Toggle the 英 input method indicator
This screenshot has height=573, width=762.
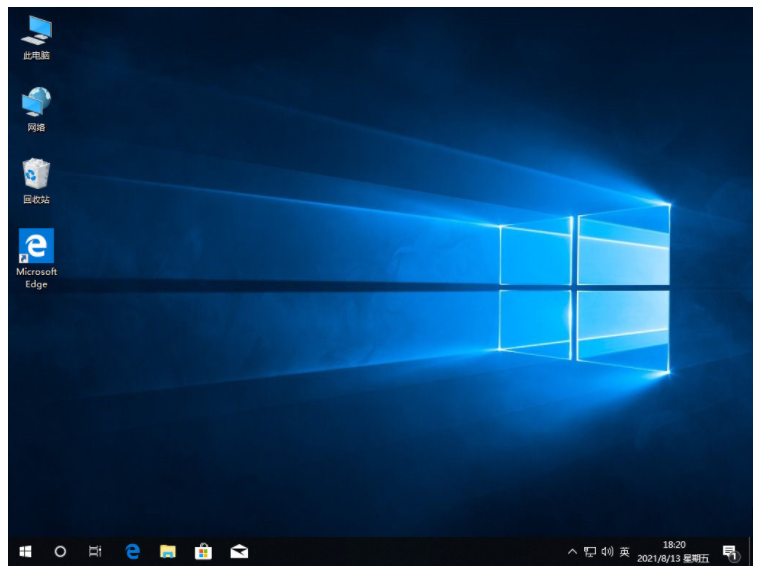click(x=625, y=551)
